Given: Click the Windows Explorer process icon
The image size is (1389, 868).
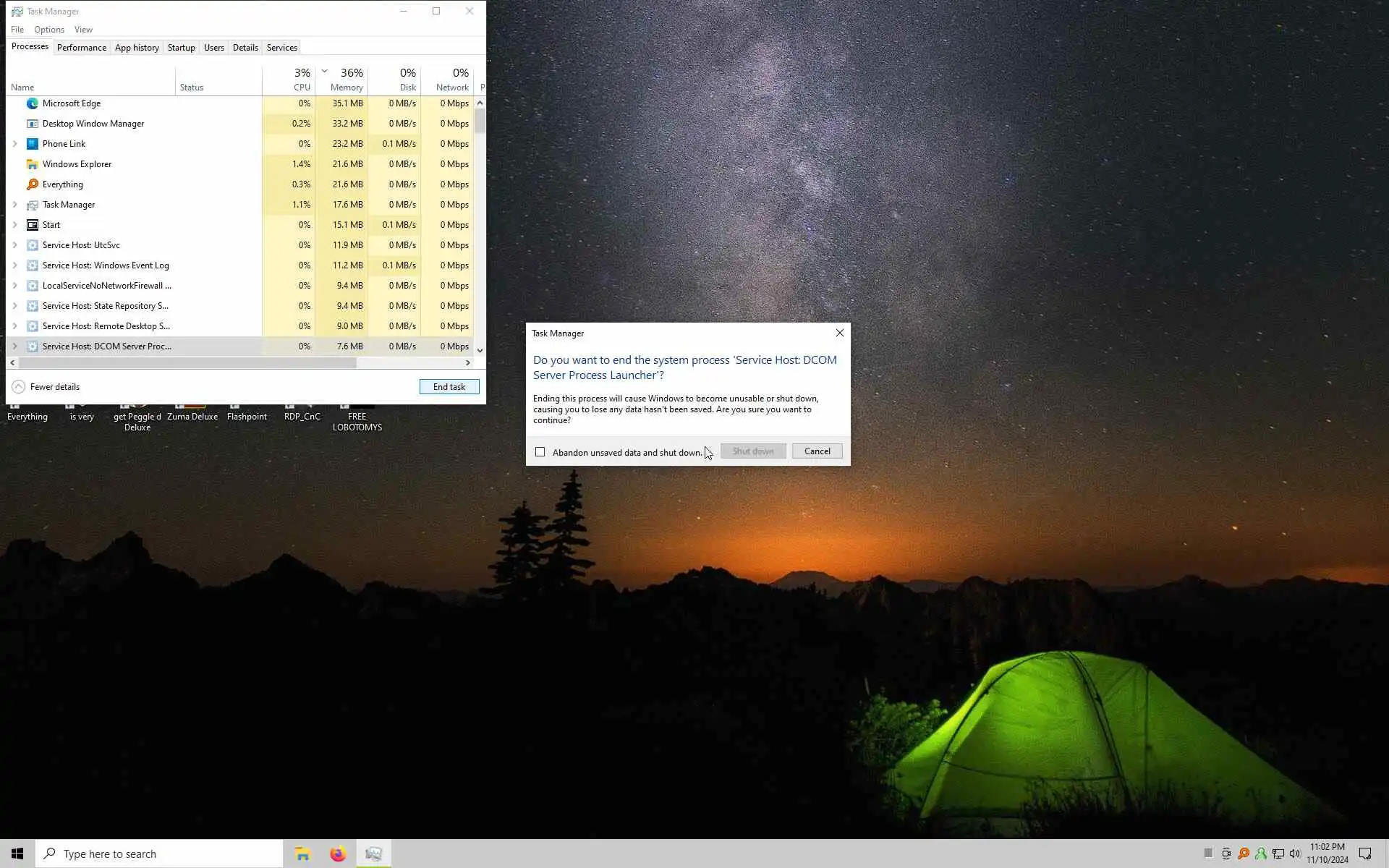Looking at the screenshot, I should point(32,164).
